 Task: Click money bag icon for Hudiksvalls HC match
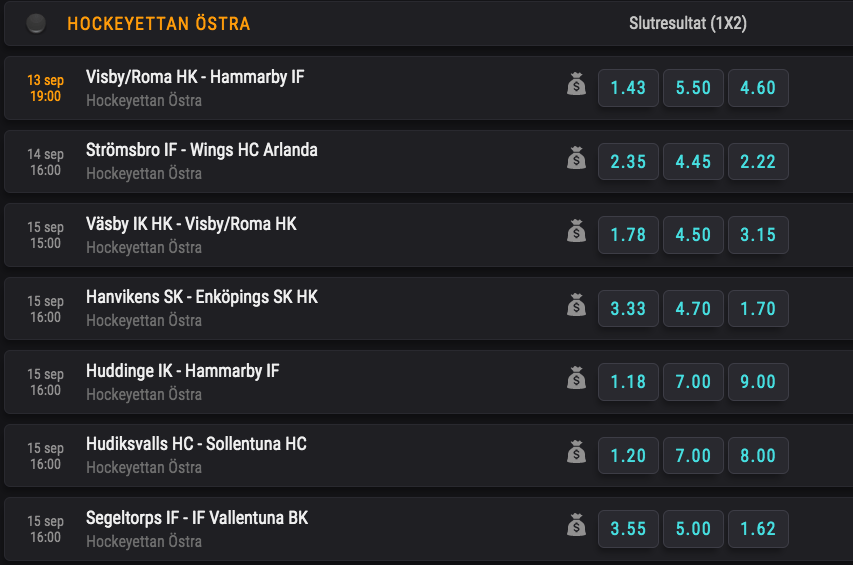[x=576, y=452]
